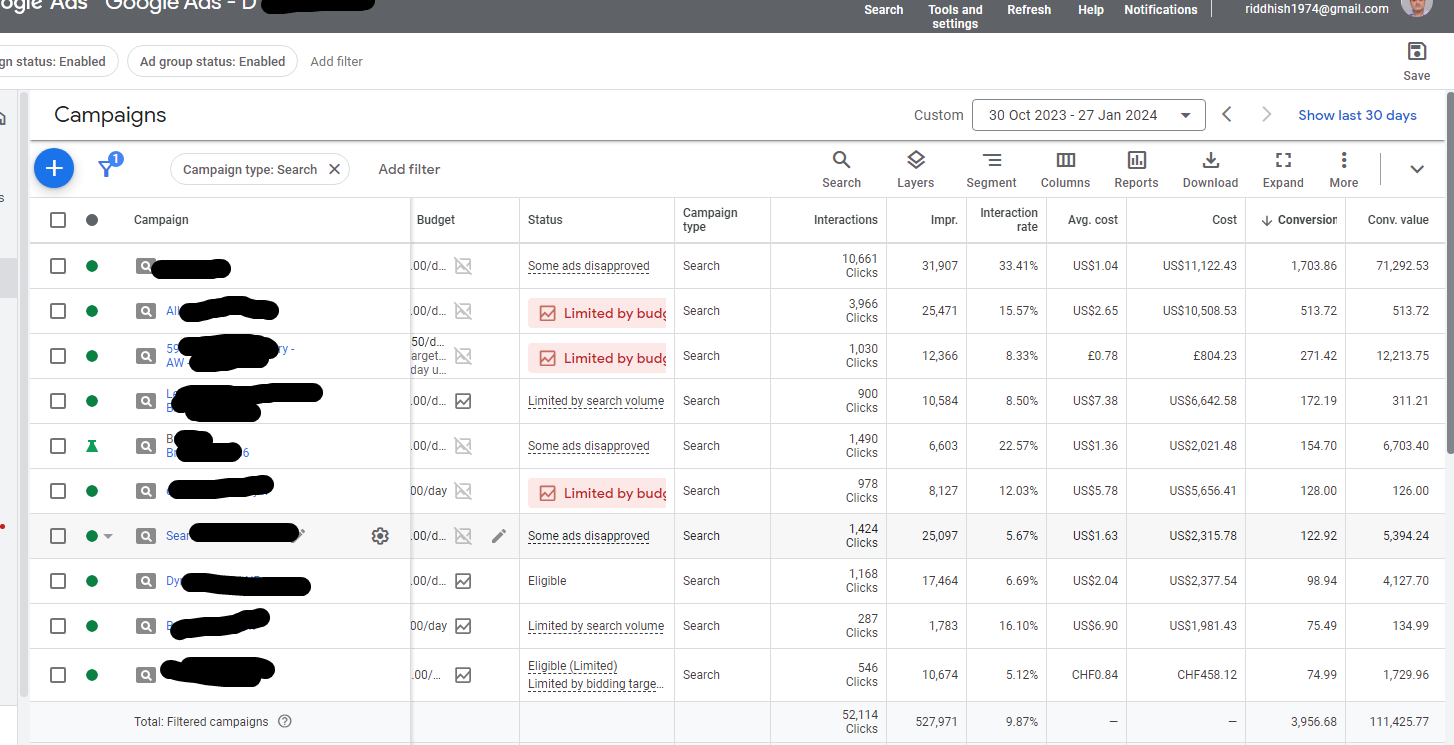Expand the table to full screen

click(1283, 169)
